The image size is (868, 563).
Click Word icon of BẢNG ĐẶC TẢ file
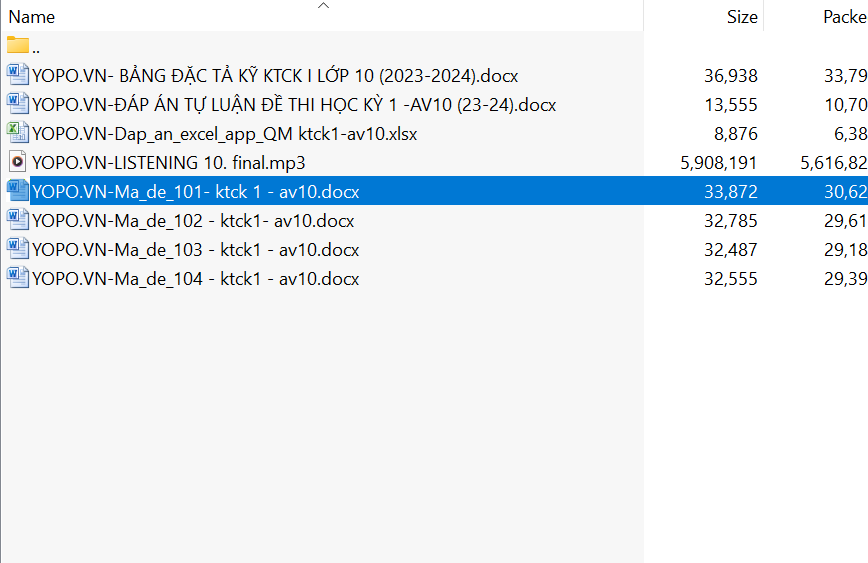17,75
